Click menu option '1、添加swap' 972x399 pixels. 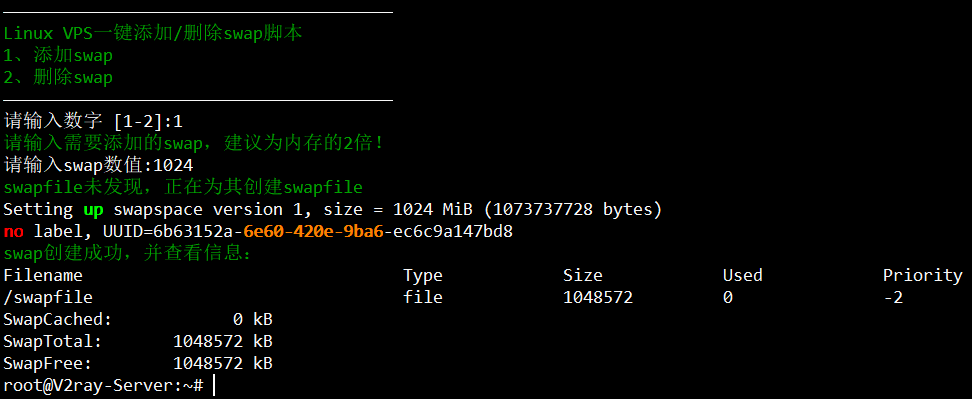click(58, 56)
